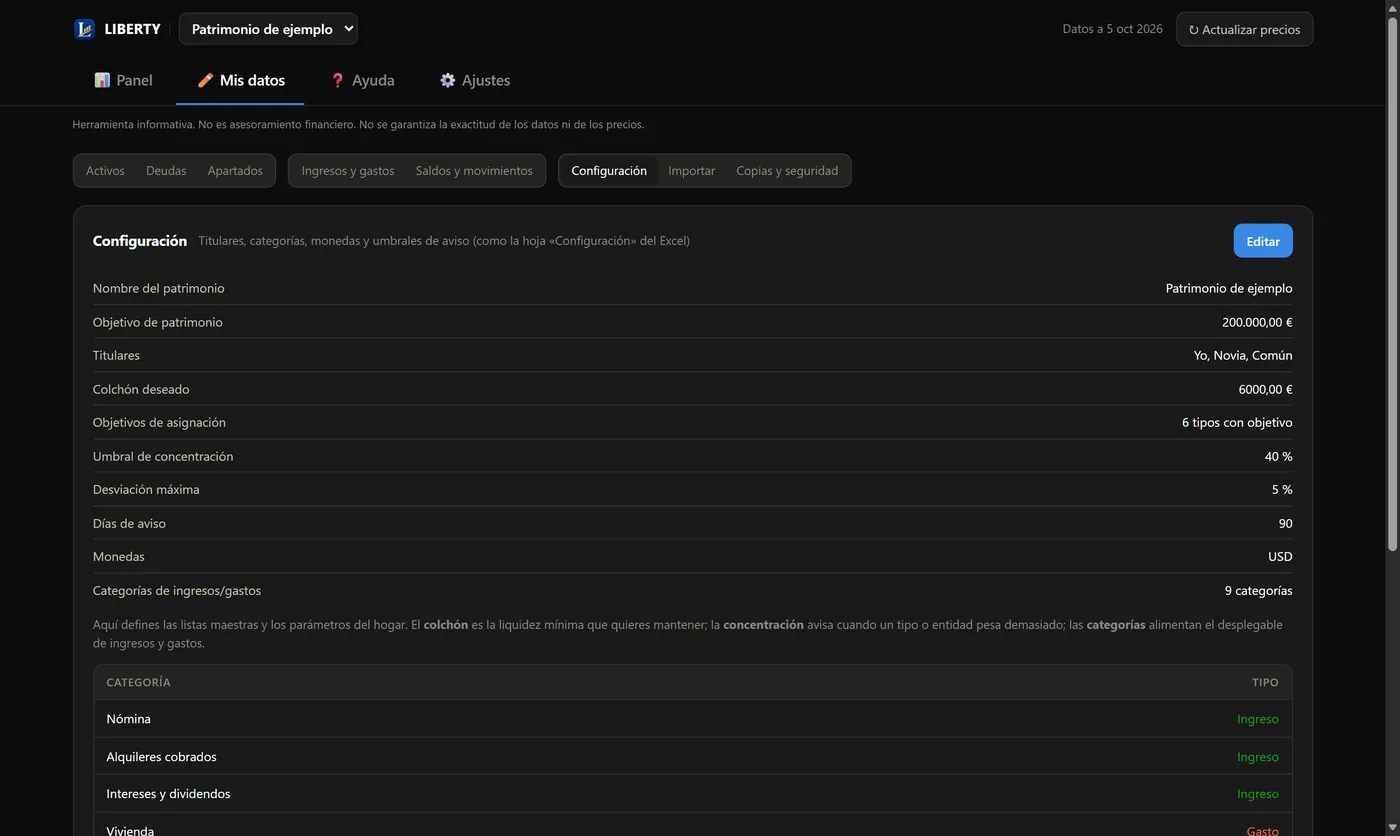Image resolution: width=1400 pixels, height=836 pixels.
Task: Click the 40 % concentración value
Action: coord(1278,456)
